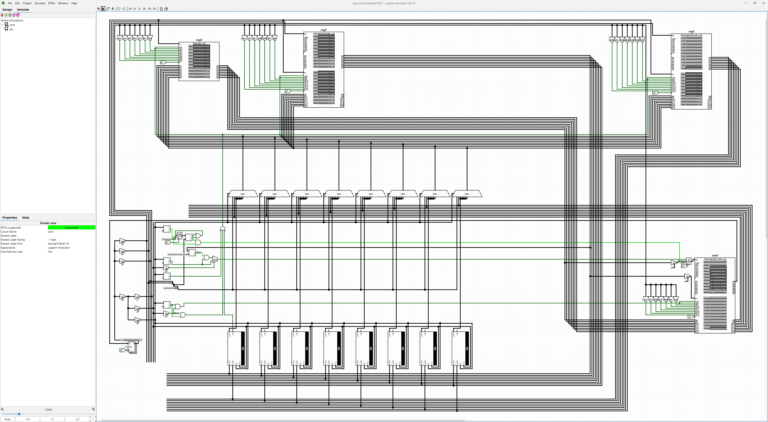Image resolution: width=768 pixels, height=422 pixels.
Task: Click the green simulation play icon
Action: click(x=6, y=15)
